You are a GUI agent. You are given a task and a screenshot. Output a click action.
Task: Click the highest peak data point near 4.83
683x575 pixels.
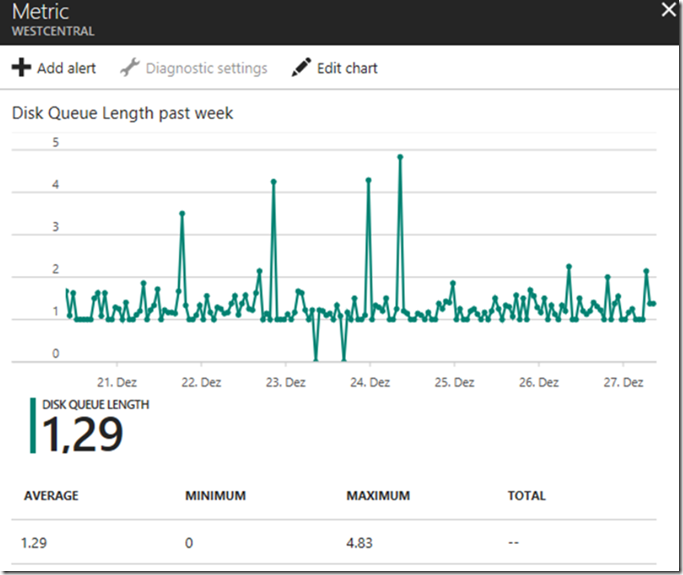[400, 157]
